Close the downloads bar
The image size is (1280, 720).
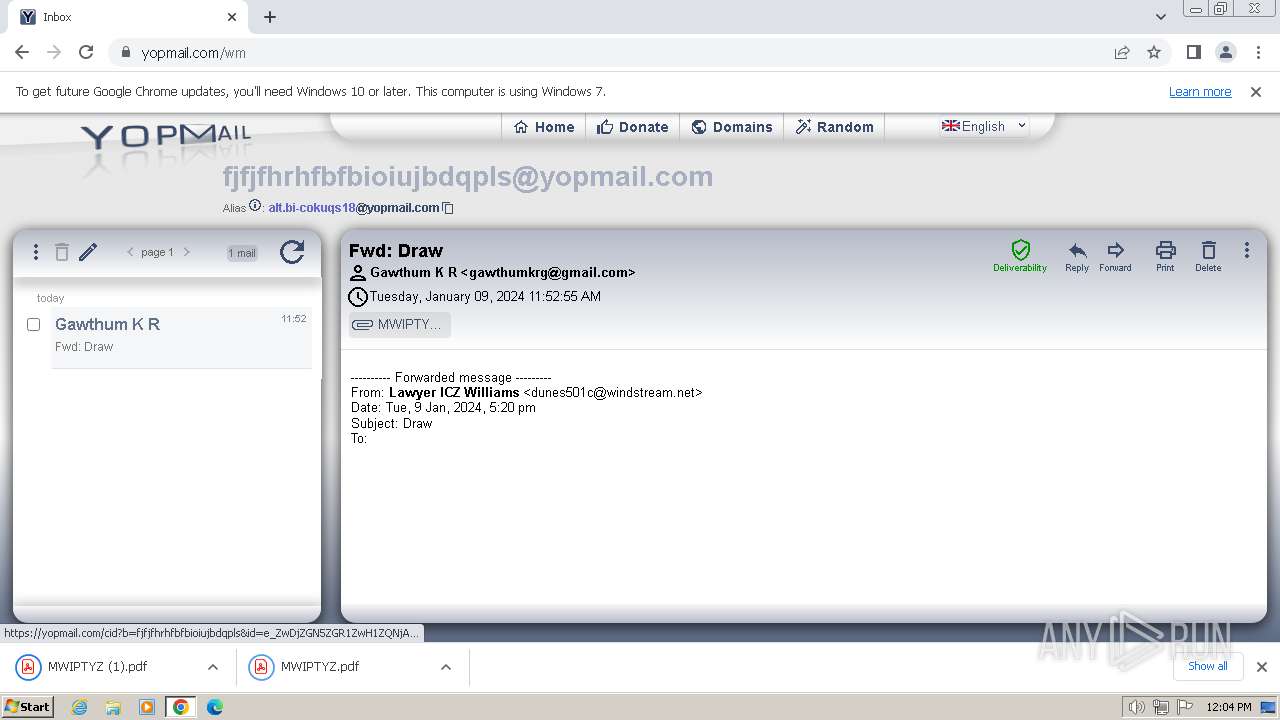coord(1262,667)
